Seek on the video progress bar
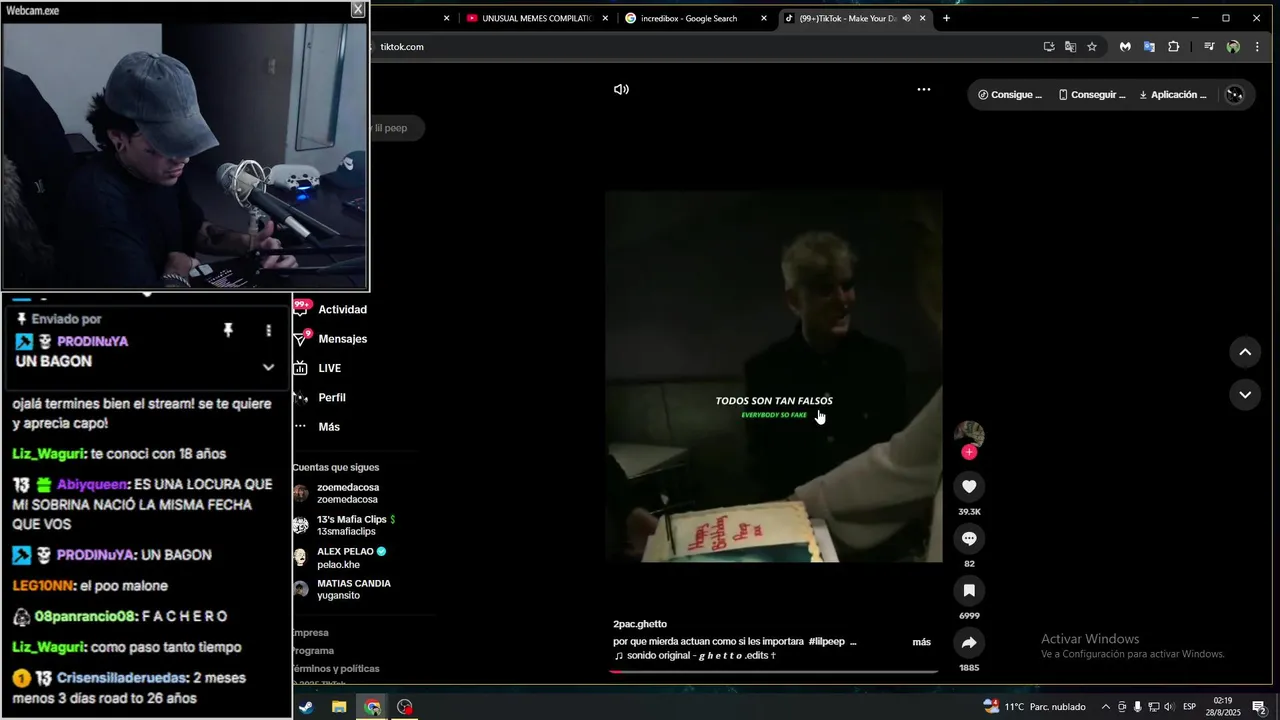This screenshot has width=1280, height=720. [774, 671]
